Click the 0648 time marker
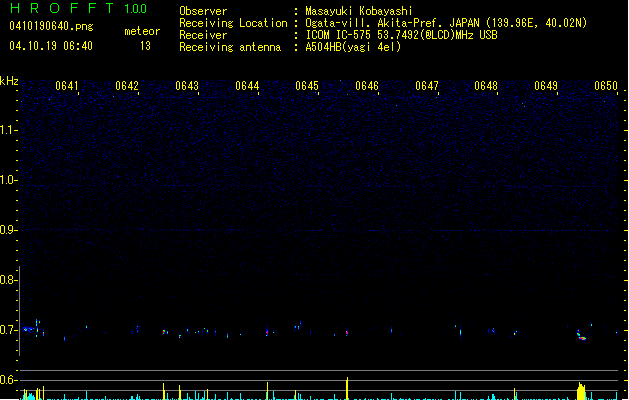 pyautogui.click(x=486, y=86)
